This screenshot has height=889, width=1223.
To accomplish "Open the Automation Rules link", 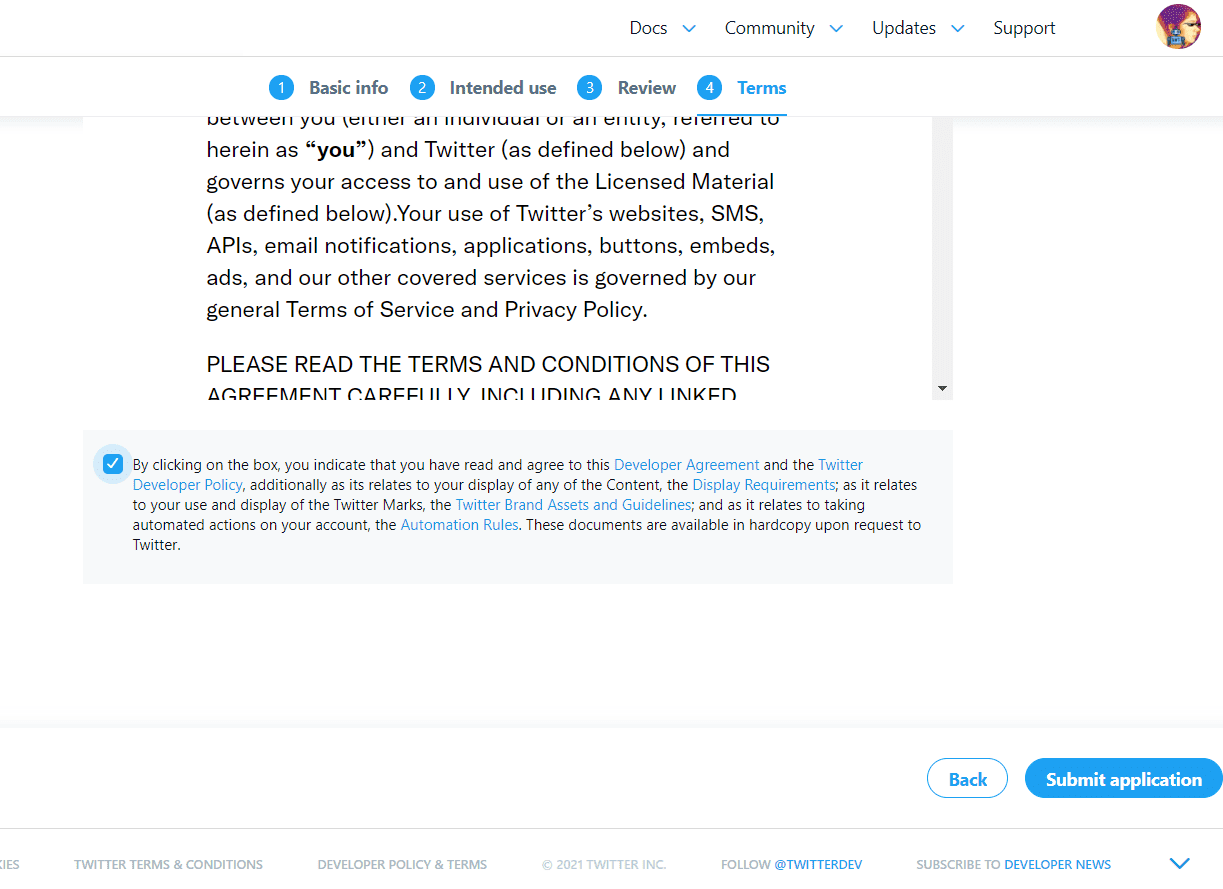I will pyautogui.click(x=459, y=525).
